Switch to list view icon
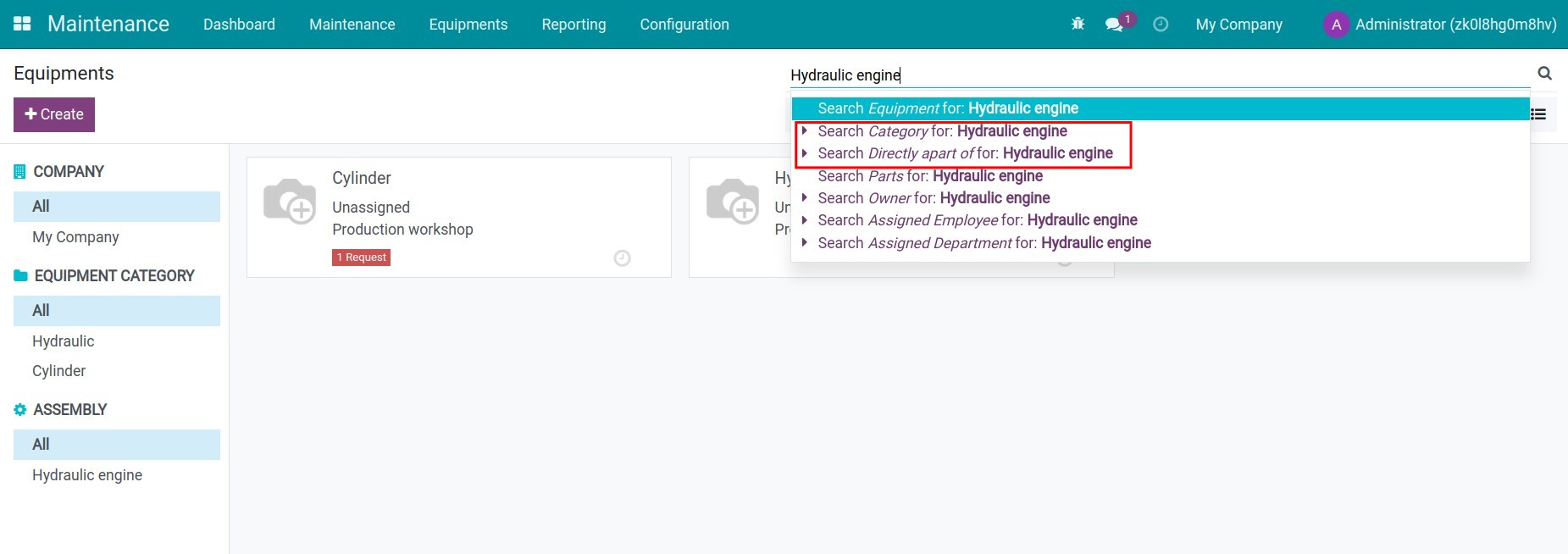This screenshot has height=554, width=1568. coord(1539,114)
